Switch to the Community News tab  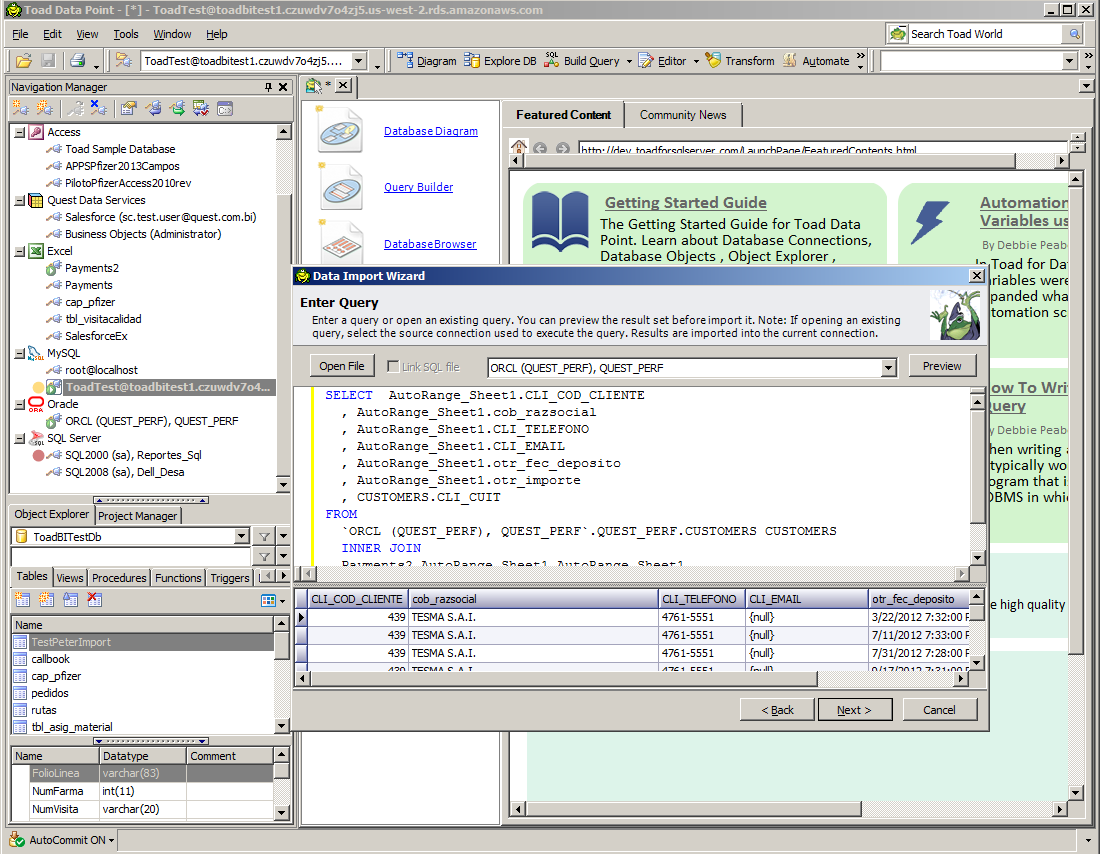[x=683, y=115]
